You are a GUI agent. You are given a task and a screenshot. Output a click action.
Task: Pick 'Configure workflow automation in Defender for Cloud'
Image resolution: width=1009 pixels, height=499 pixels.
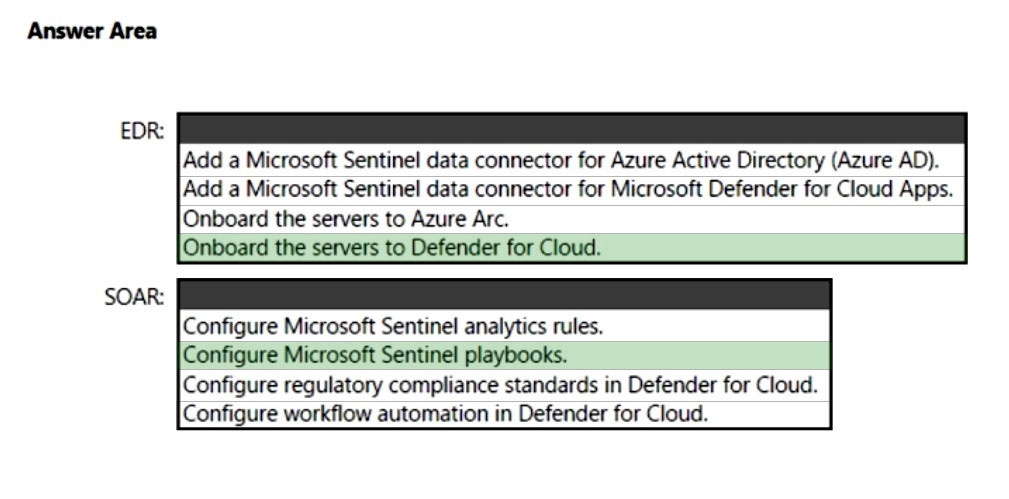pos(445,413)
